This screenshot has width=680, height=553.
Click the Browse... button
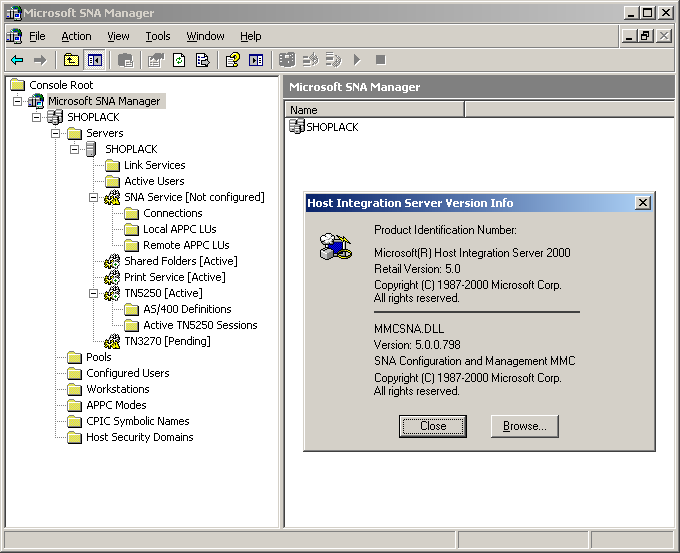pyautogui.click(x=525, y=426)
